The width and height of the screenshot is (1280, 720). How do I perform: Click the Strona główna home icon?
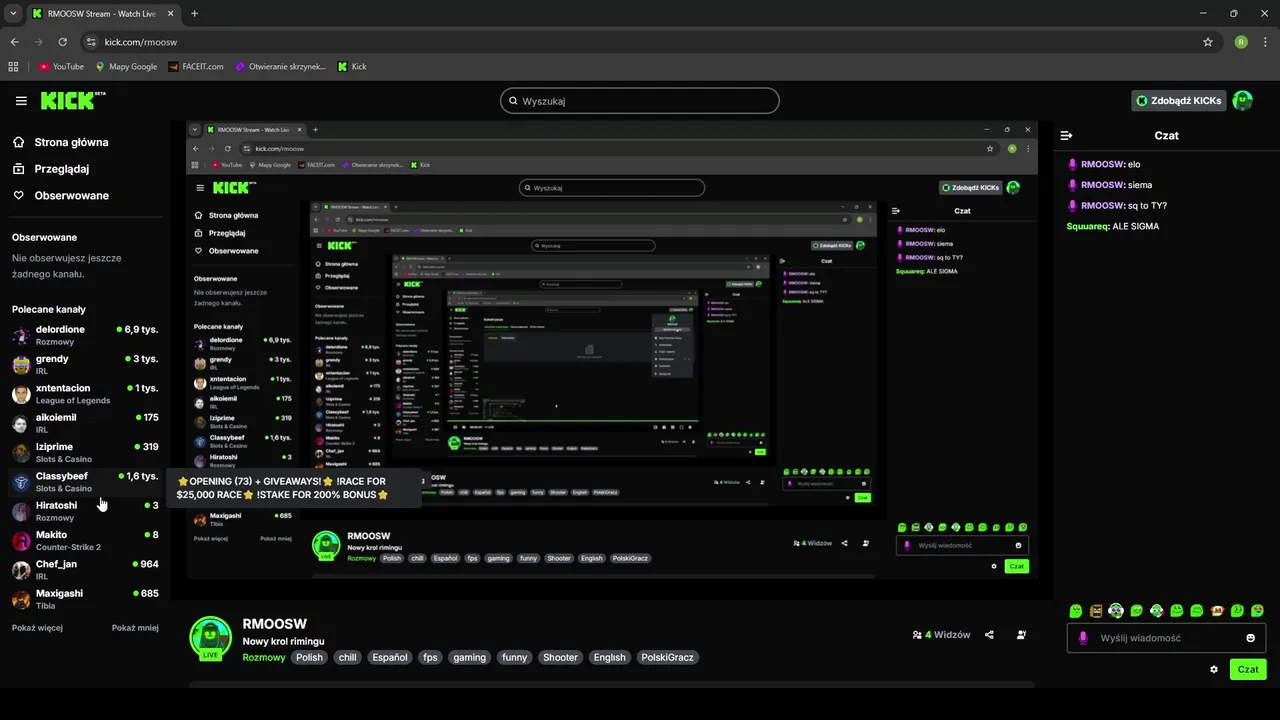[19, 142]
